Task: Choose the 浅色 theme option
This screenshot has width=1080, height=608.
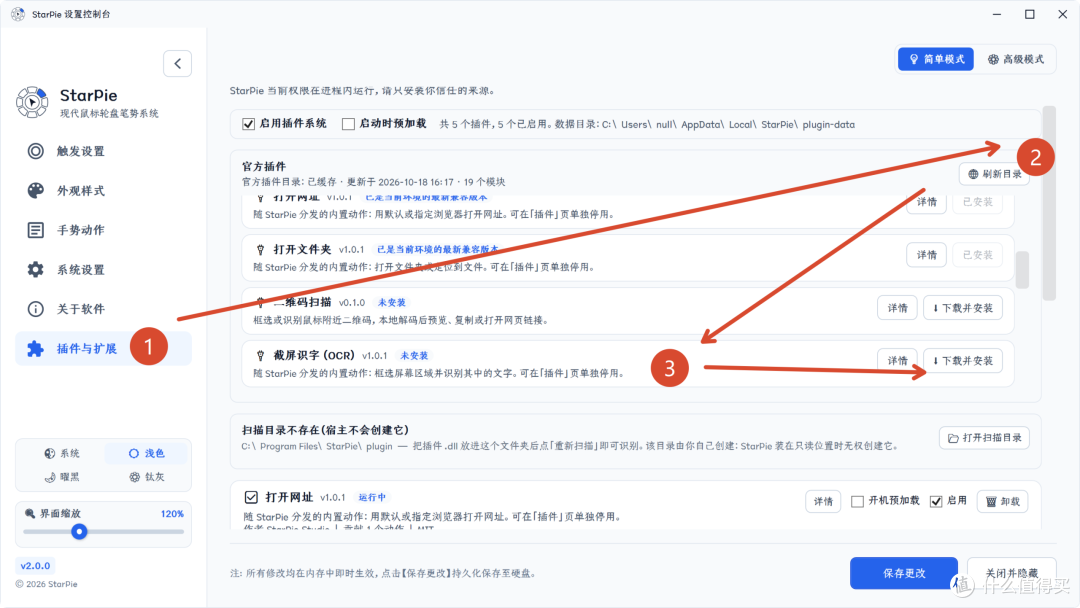Action: click(x=146, y=453)
